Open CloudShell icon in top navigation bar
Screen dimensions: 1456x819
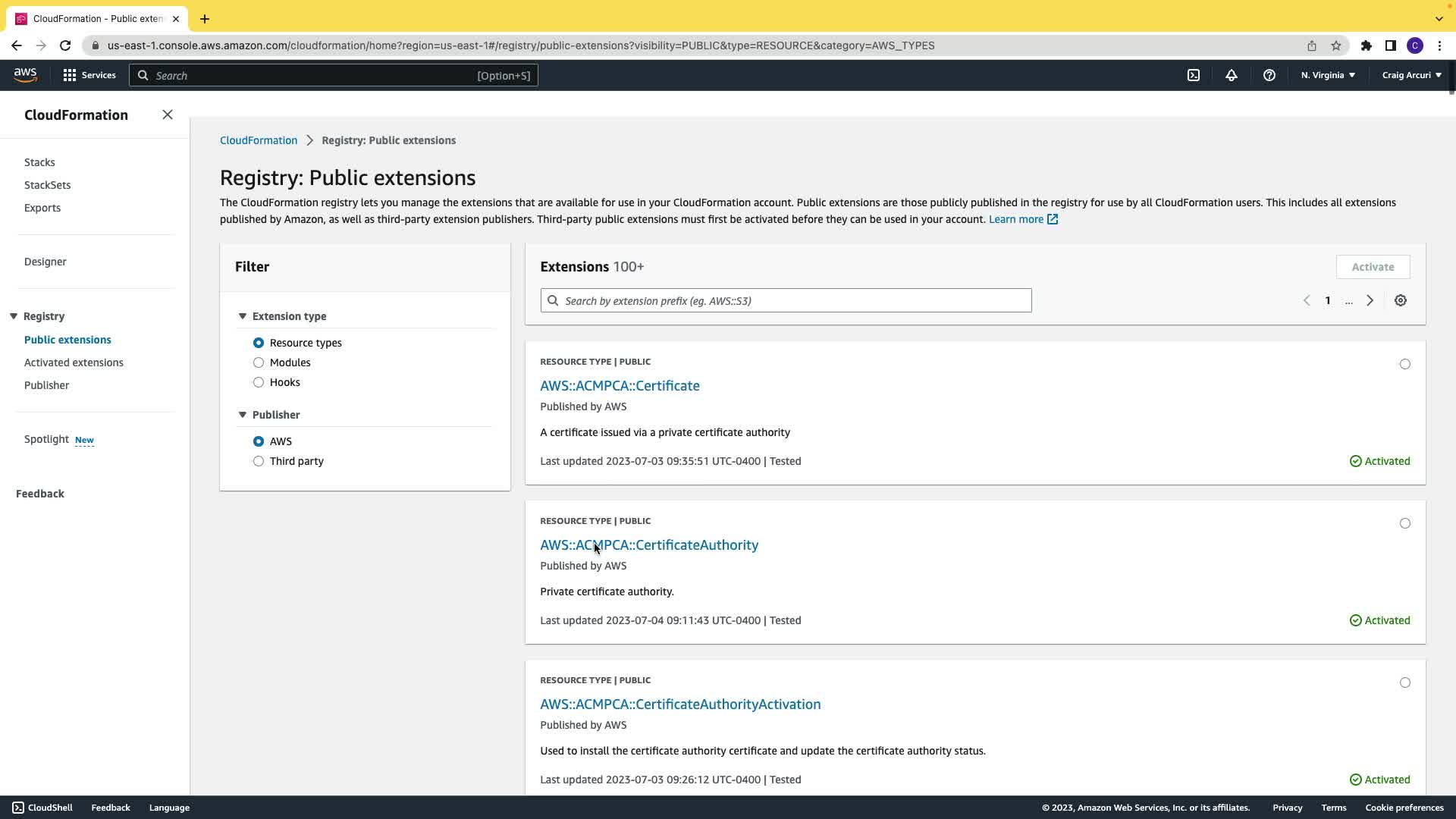[x=1194, y=75]
